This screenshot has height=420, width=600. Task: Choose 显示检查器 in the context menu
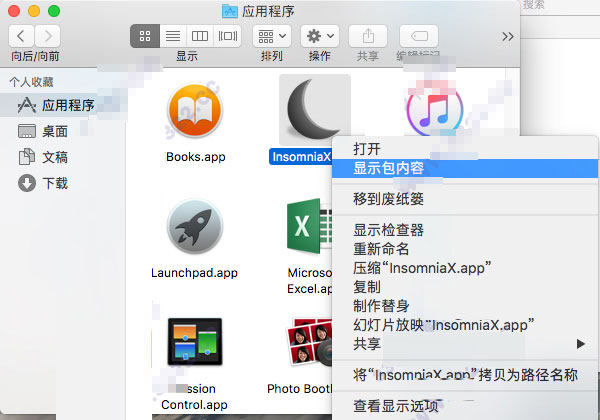tap(465, 230)
